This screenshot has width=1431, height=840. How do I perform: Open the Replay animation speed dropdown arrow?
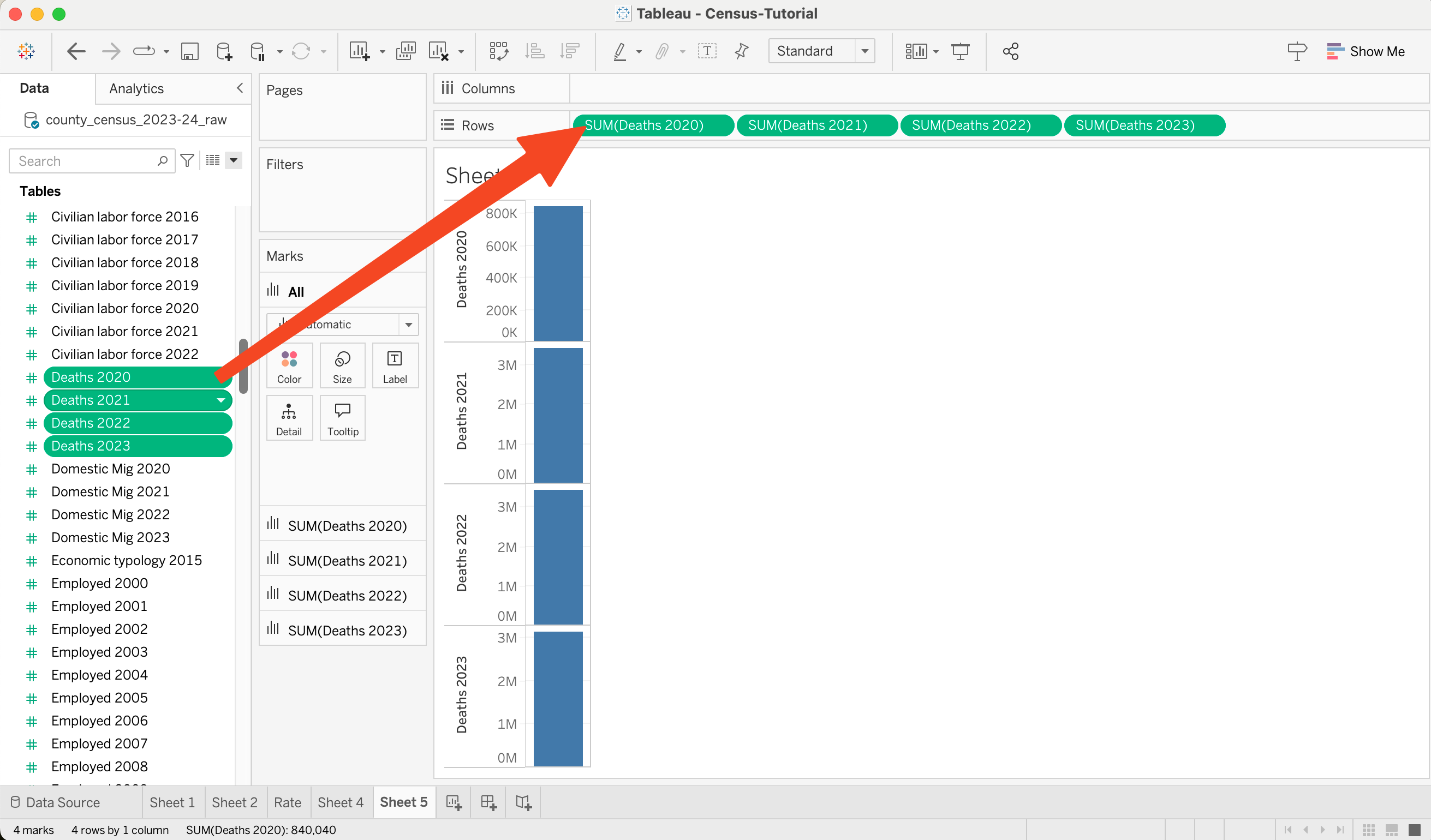click(166, 52)
